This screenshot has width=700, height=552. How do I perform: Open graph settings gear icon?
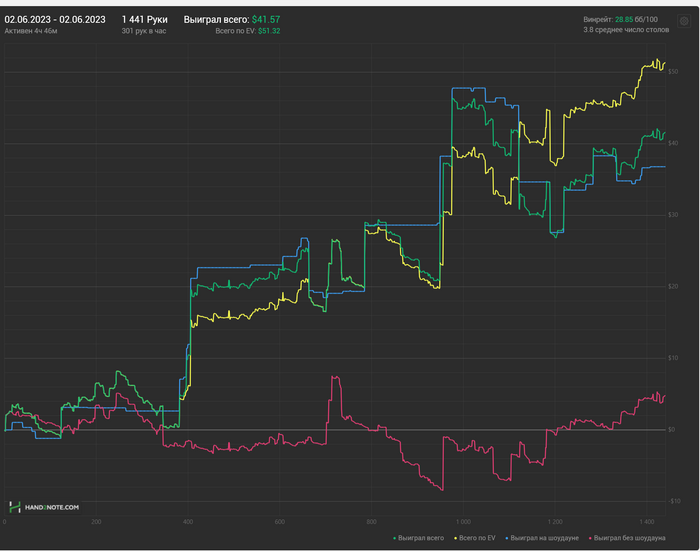tap(684, 21)
